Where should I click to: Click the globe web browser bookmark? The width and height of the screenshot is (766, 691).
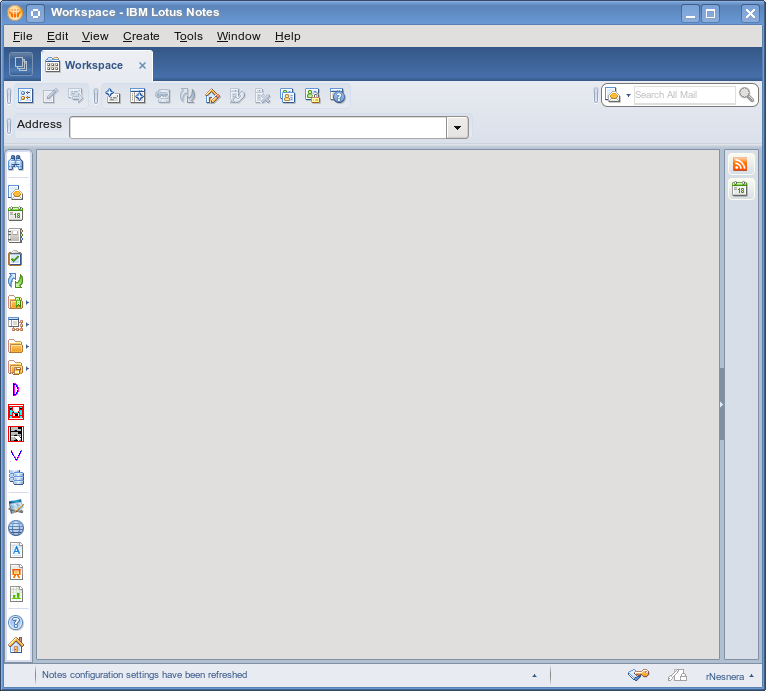point(15,528)
